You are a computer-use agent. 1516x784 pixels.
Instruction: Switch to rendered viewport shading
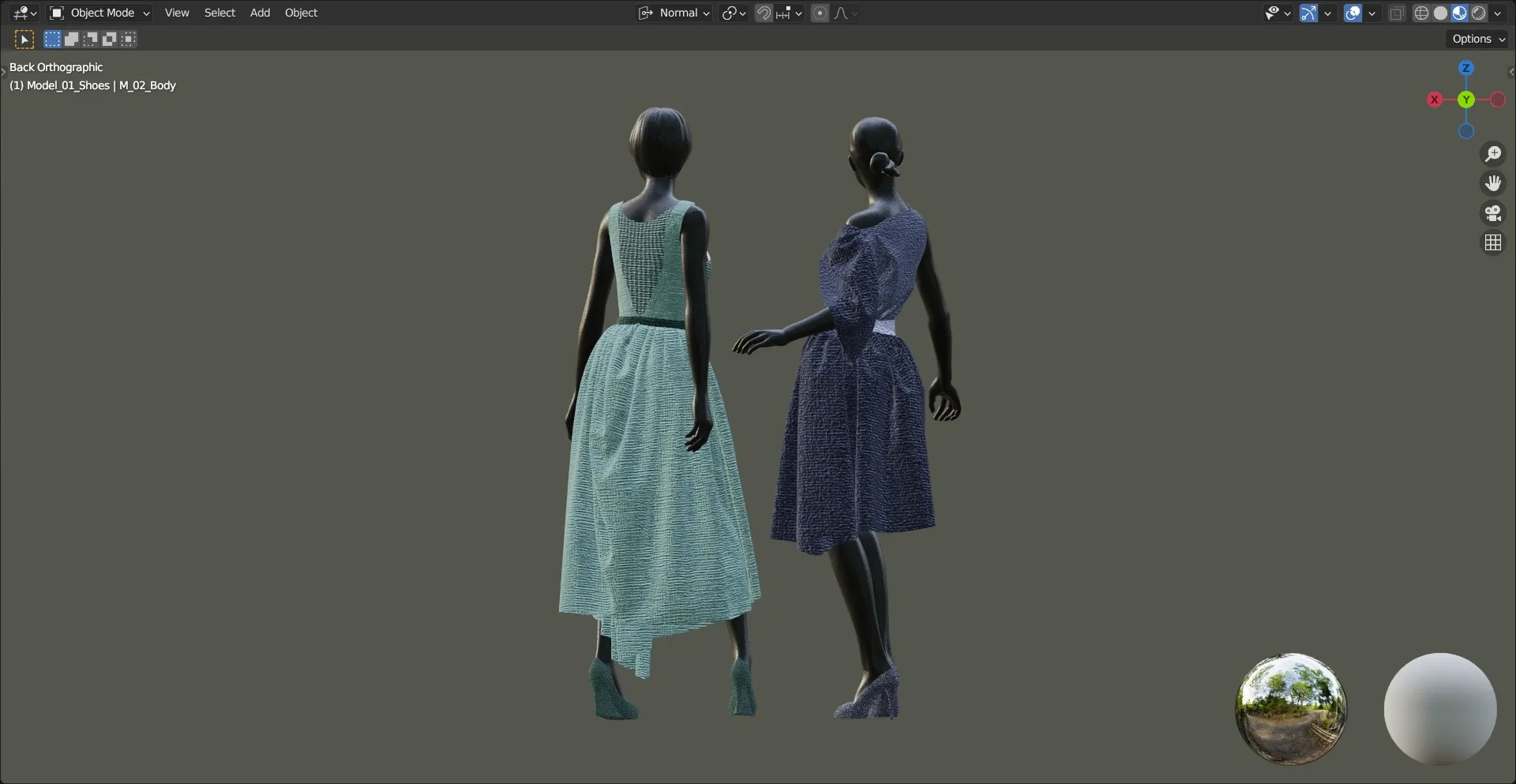(1478, 13)
